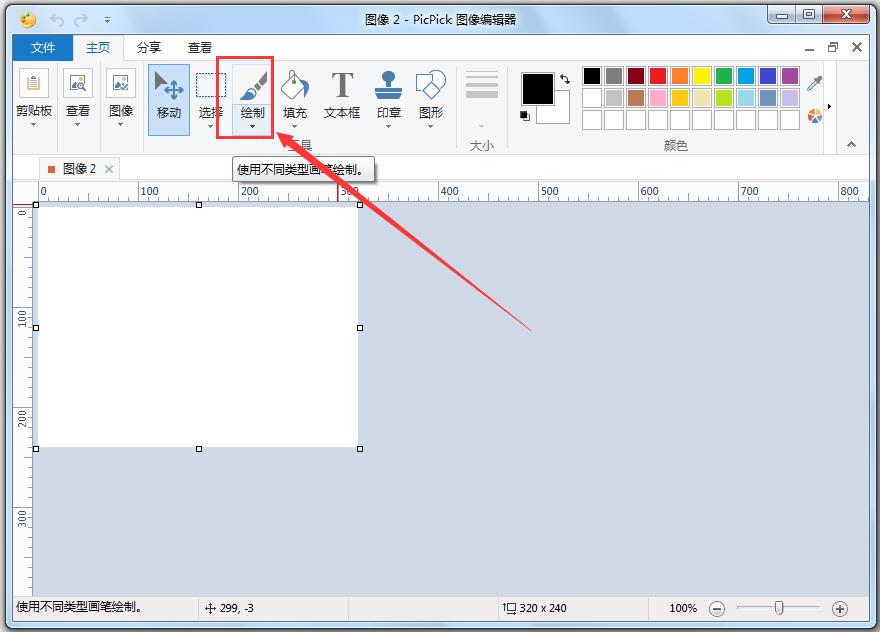Open the 文件 file menu
Screen dimensions: 880x632
43,48
